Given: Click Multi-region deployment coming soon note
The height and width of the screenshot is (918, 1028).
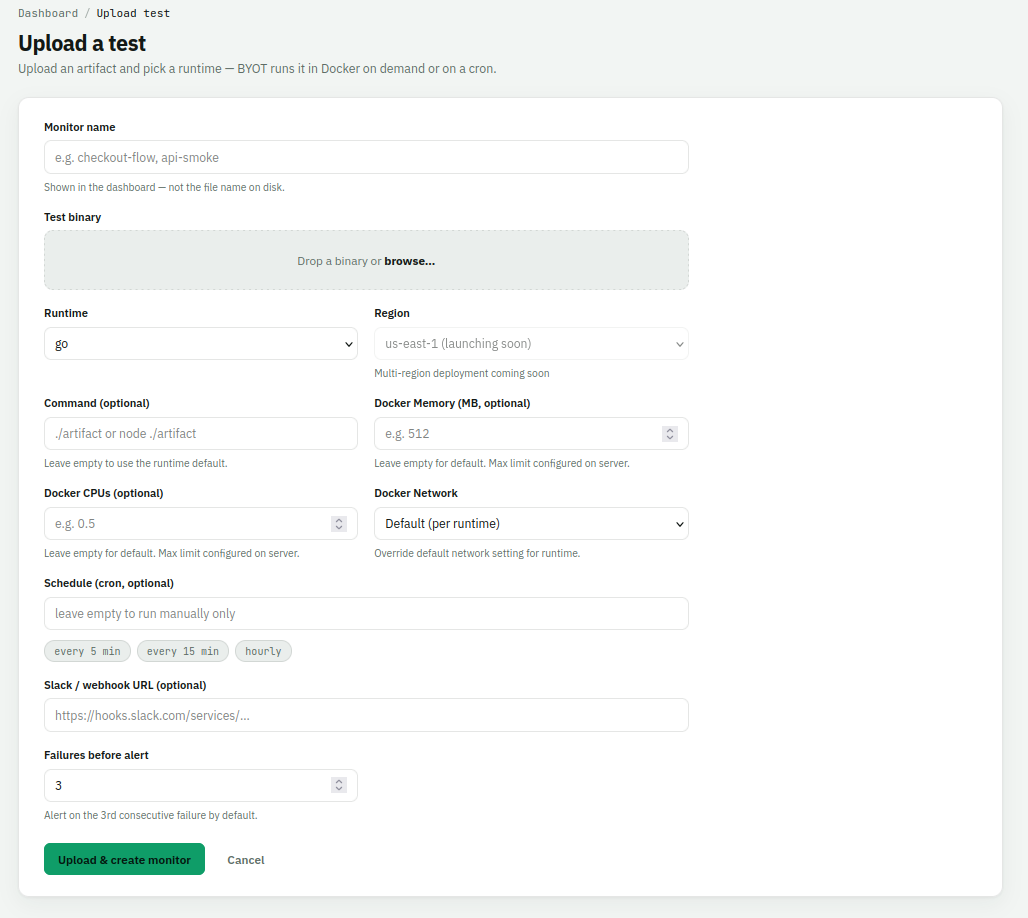Looking at the screenshot, I should (462, 373).
